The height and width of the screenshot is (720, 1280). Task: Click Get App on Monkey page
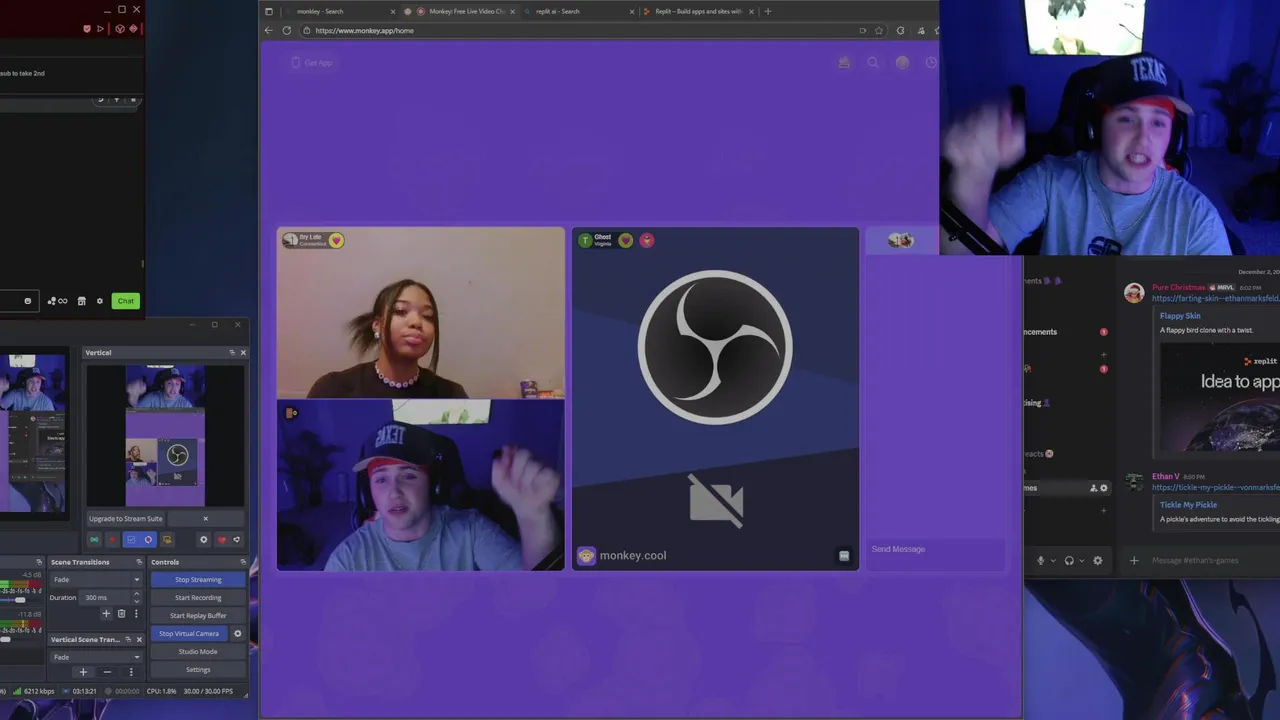point(311,62)
